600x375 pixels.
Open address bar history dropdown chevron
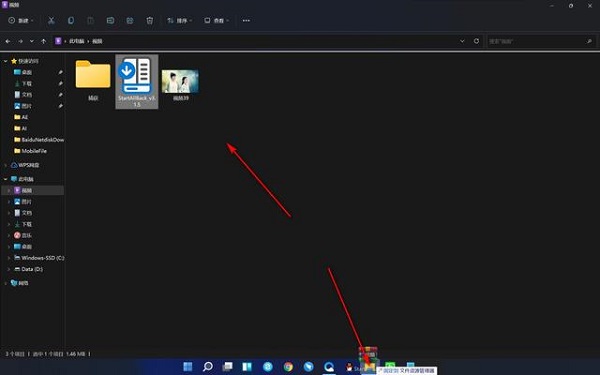pos(462,41)
